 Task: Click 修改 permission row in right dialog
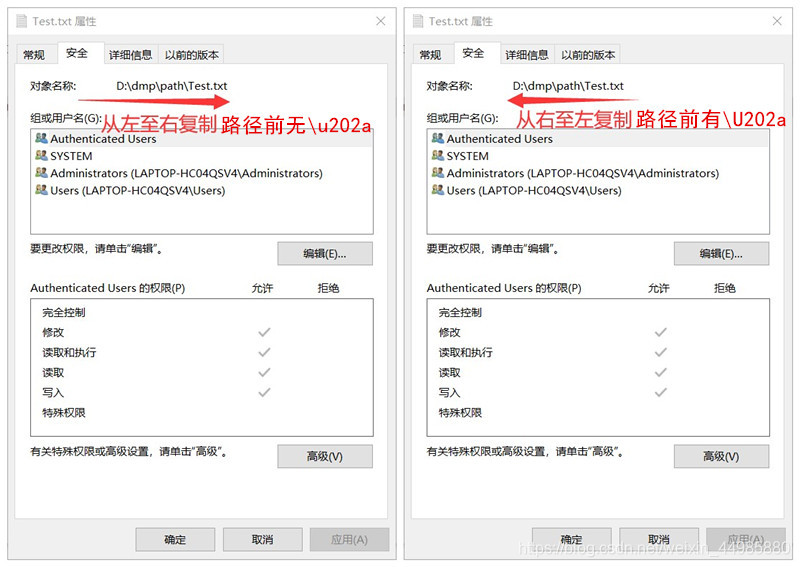coord(598,332)
